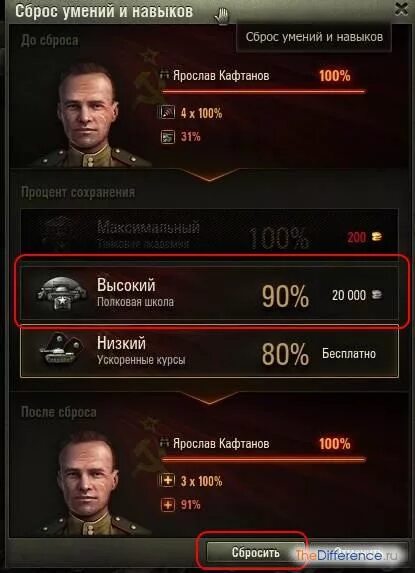415x573 pixels.
Task: Click the skill icon next to 31%
Action: pyautogui.click(x=168, y=137)
